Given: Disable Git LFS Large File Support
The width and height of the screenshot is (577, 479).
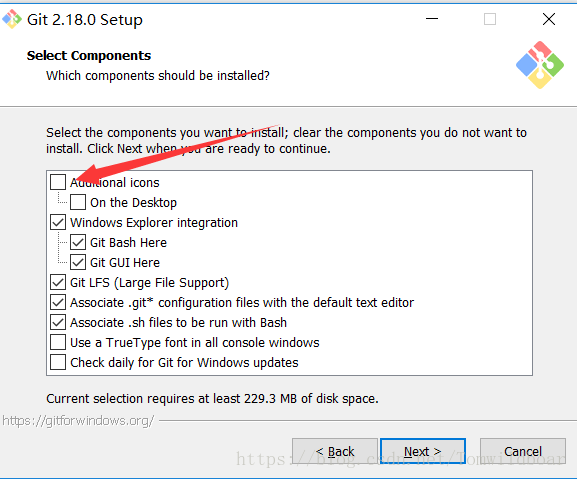Looking at the screenshot, I should click(58, 282).
